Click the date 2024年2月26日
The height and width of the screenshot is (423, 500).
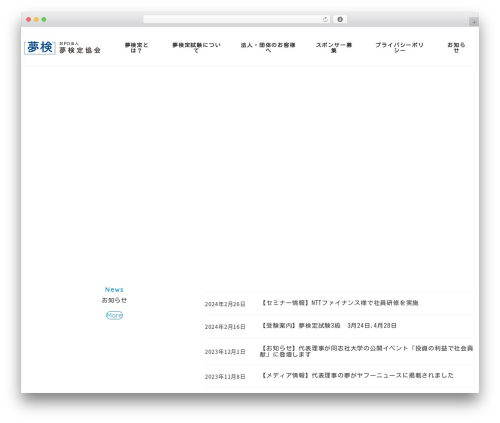[225, 304]
